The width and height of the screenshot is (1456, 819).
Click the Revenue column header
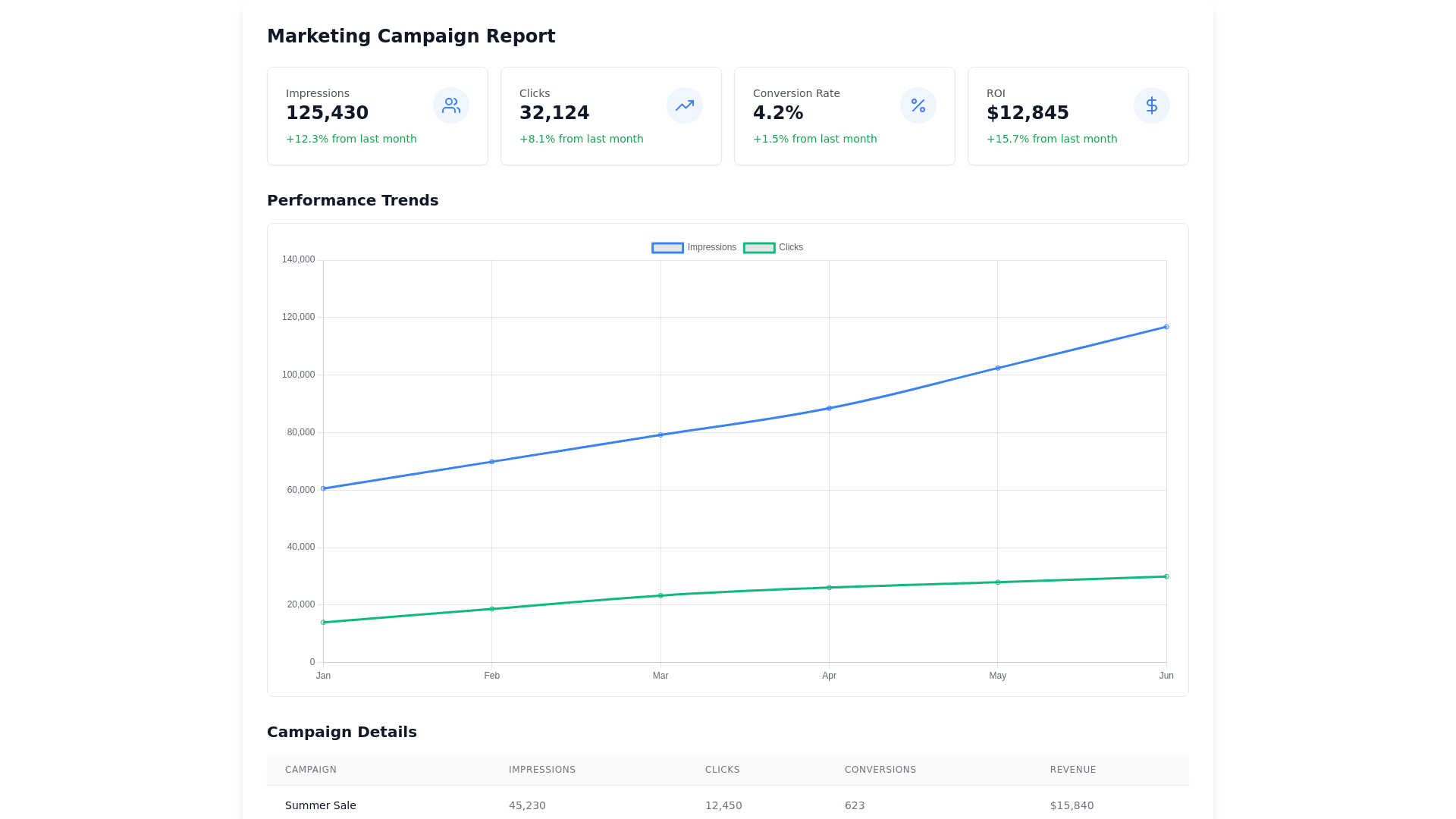pos(1073,770)
